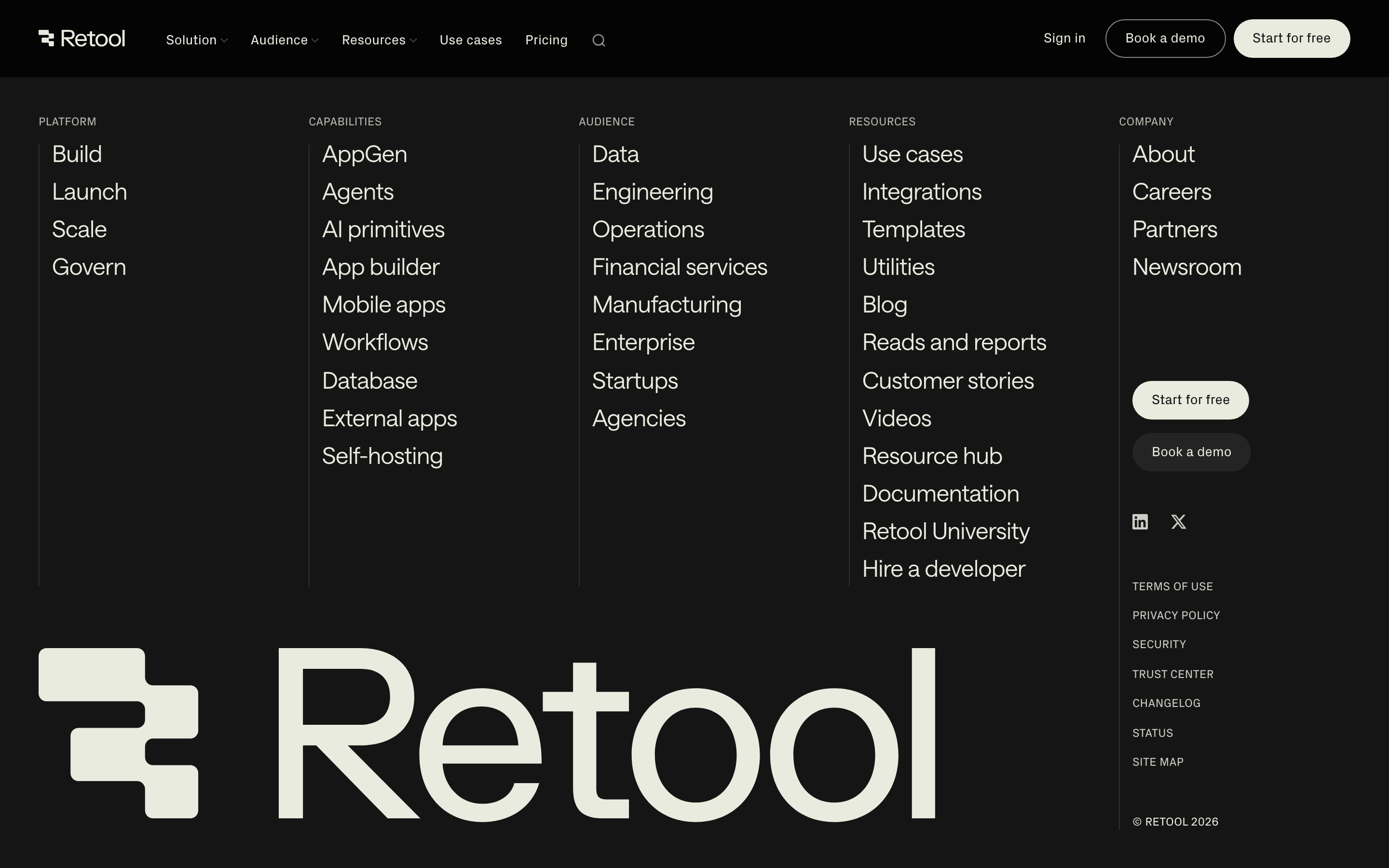Open the Manufacturing link
Image resolution: width=1389 pixels, height=868 pixels.
tap(667, 305)
